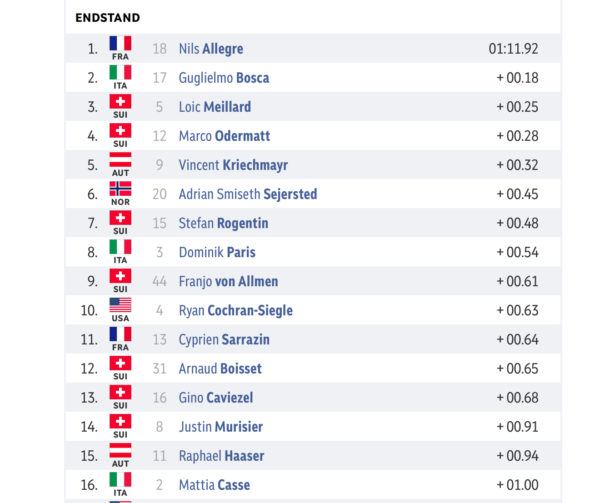Open Nils Allegre's athlete profile link

coord(211,49)
